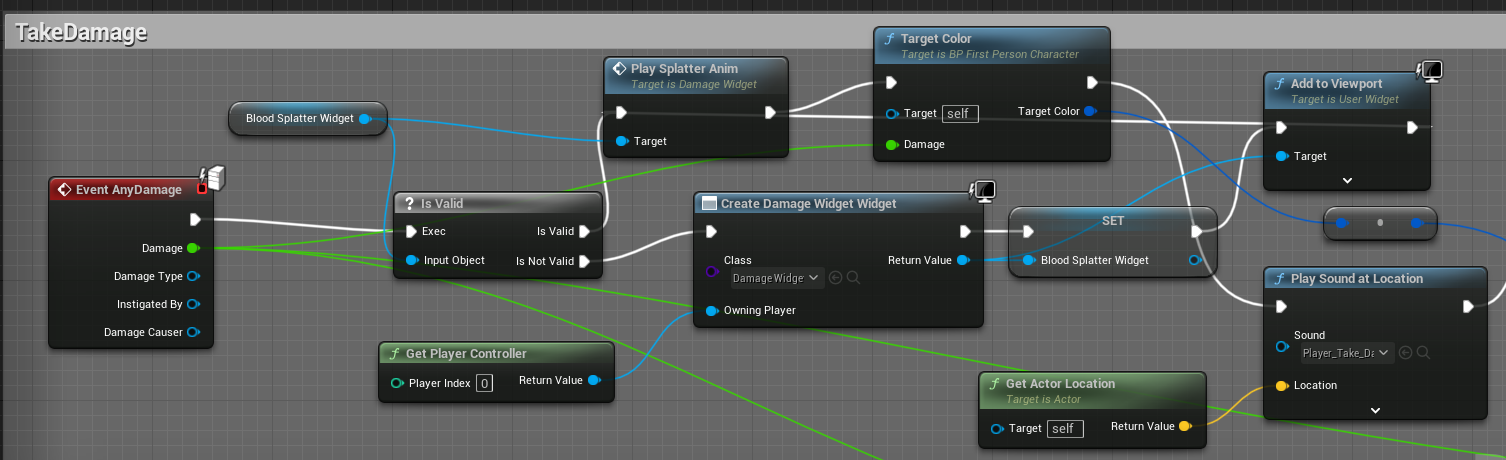Click the Damage input pin on Target Color
This screenshot has height=460, width=1506.
(892, 145)
